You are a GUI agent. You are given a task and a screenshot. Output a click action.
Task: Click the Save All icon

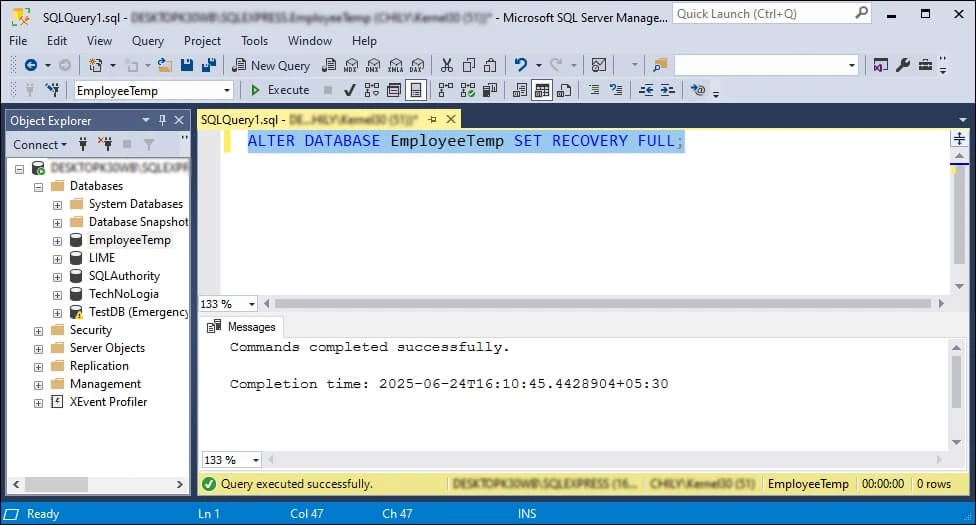(x=209, y=65)
